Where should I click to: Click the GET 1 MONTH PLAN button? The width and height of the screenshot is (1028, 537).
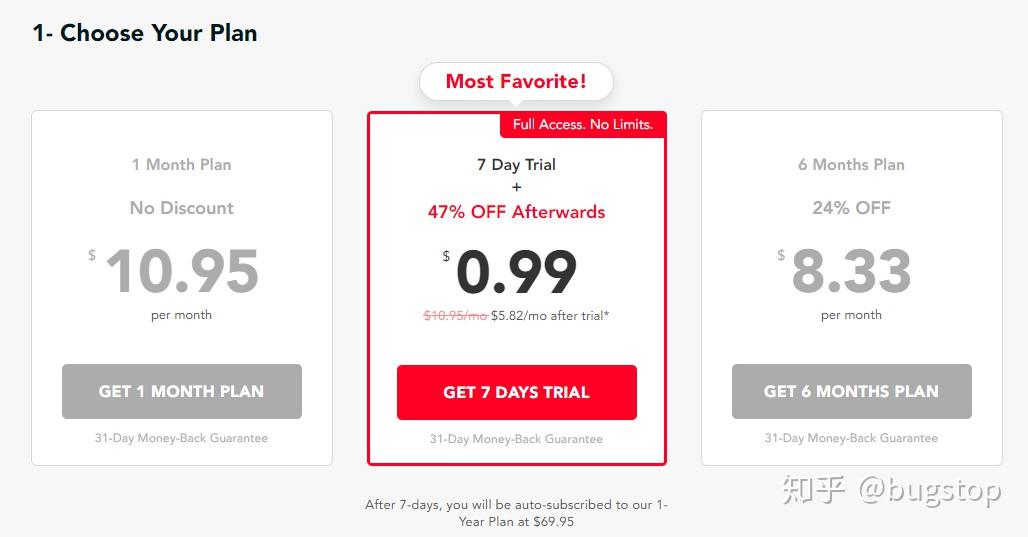click(x=181, y=391)
